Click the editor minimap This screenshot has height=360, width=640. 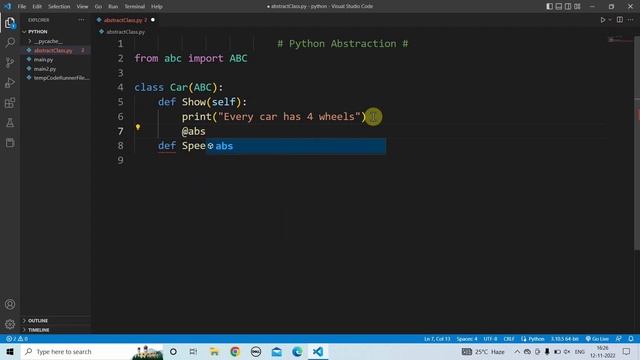(x=620, y=40)
